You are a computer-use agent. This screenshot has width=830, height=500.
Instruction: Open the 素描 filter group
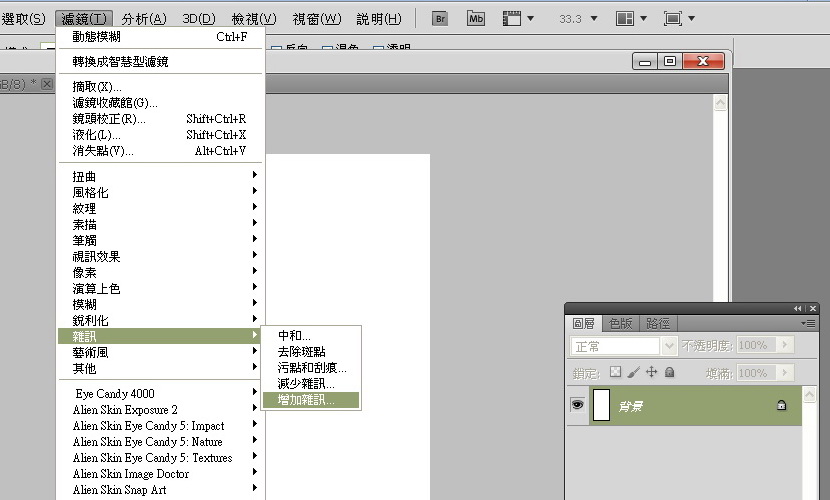tap(159, 224)
